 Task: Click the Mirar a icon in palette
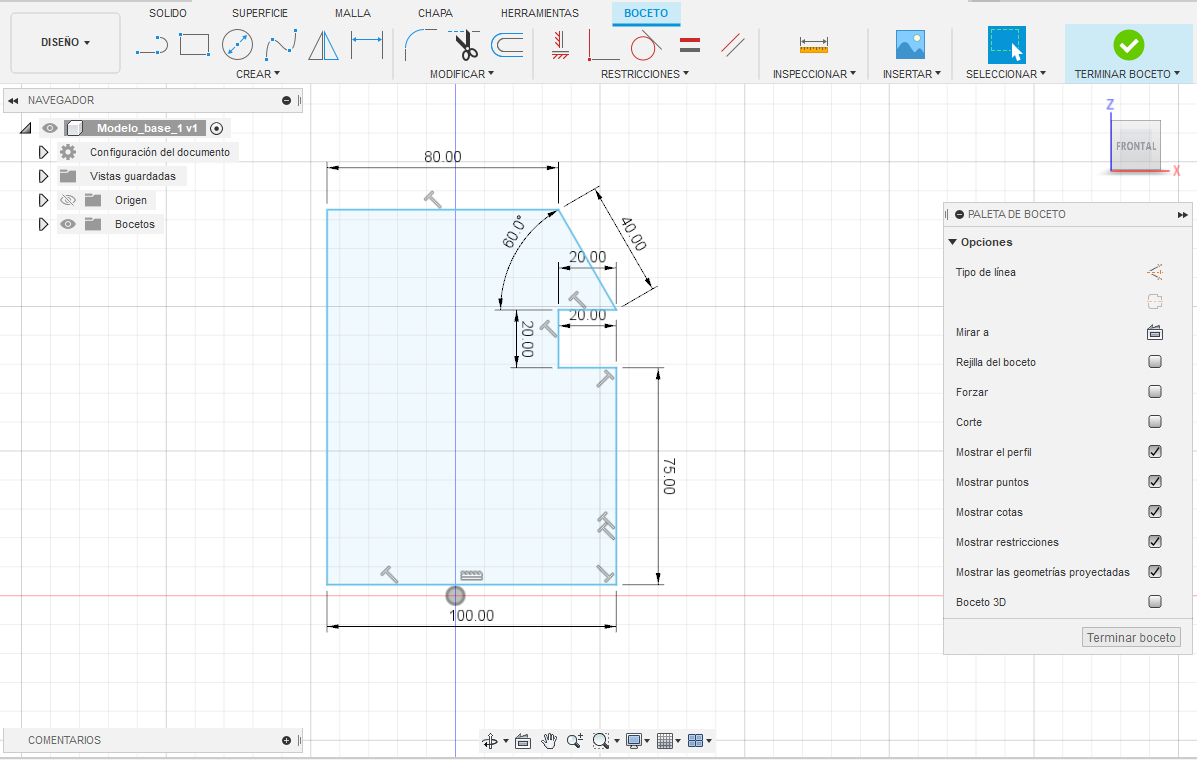coord(1155,332)
